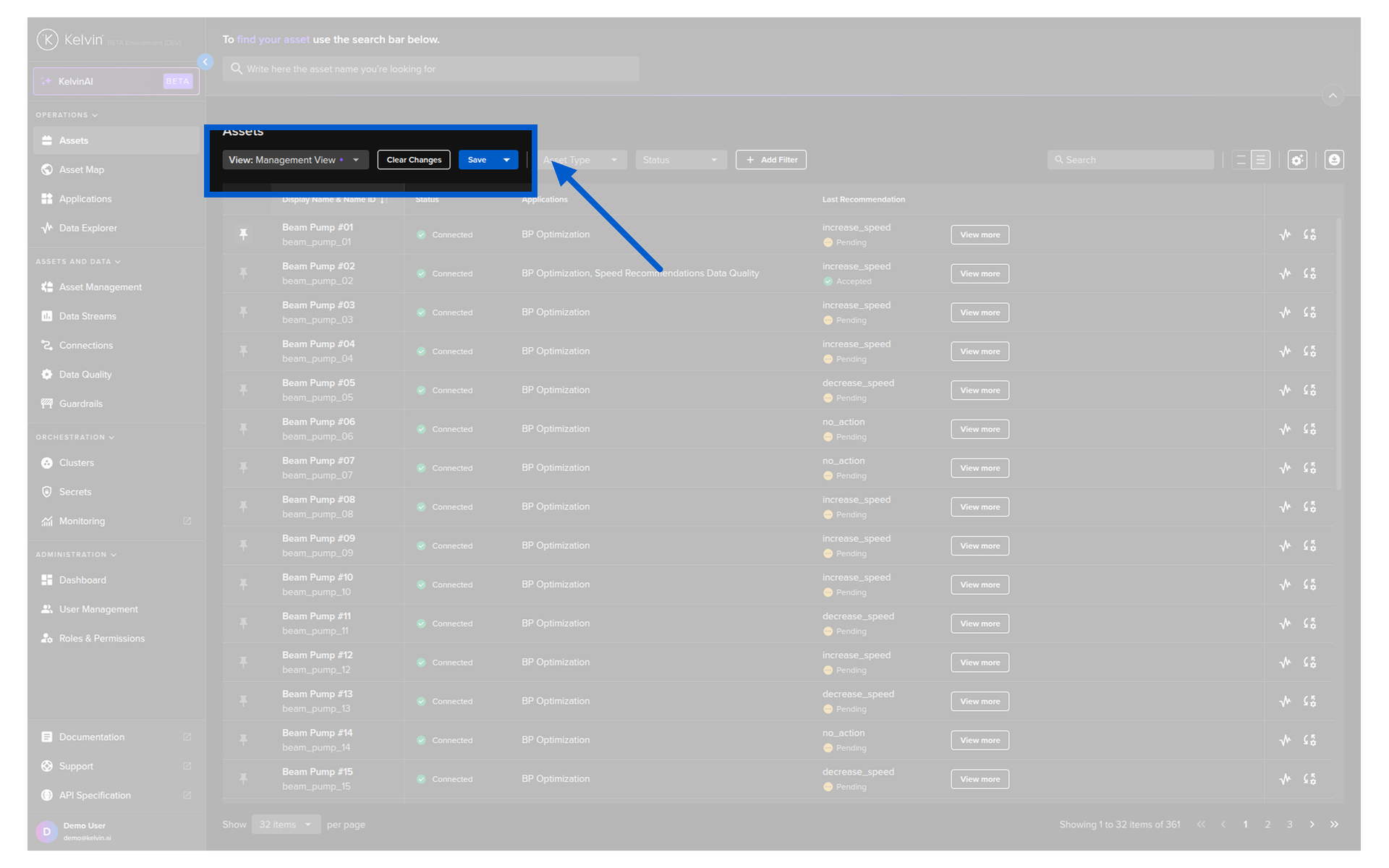Open Asset Map in the sidebar
Viewport: 1389px width, 868px height.
coord(82,169)
